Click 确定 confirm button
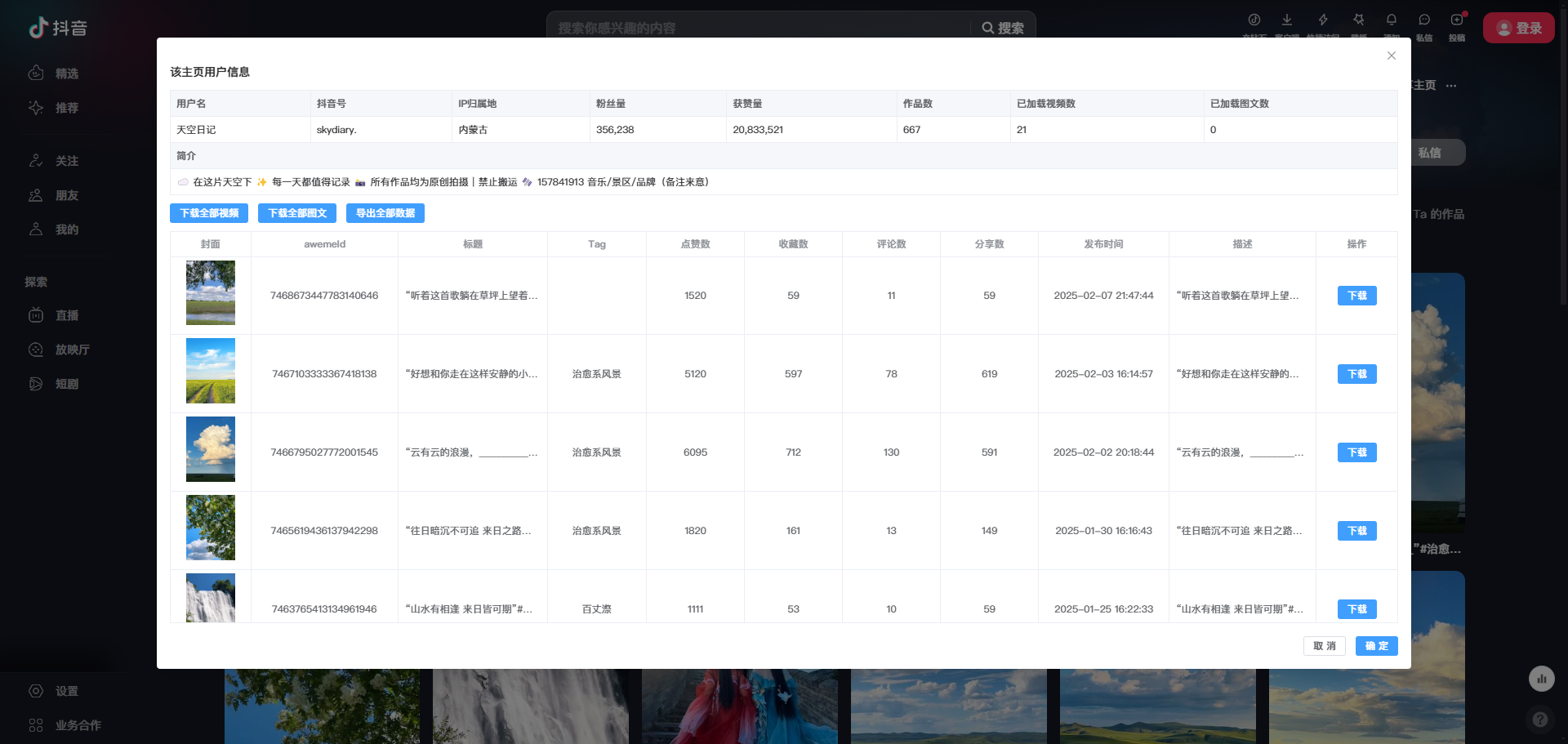Screen dimensions: 1568x744 pyautogui.click(x=1377, y=646)
